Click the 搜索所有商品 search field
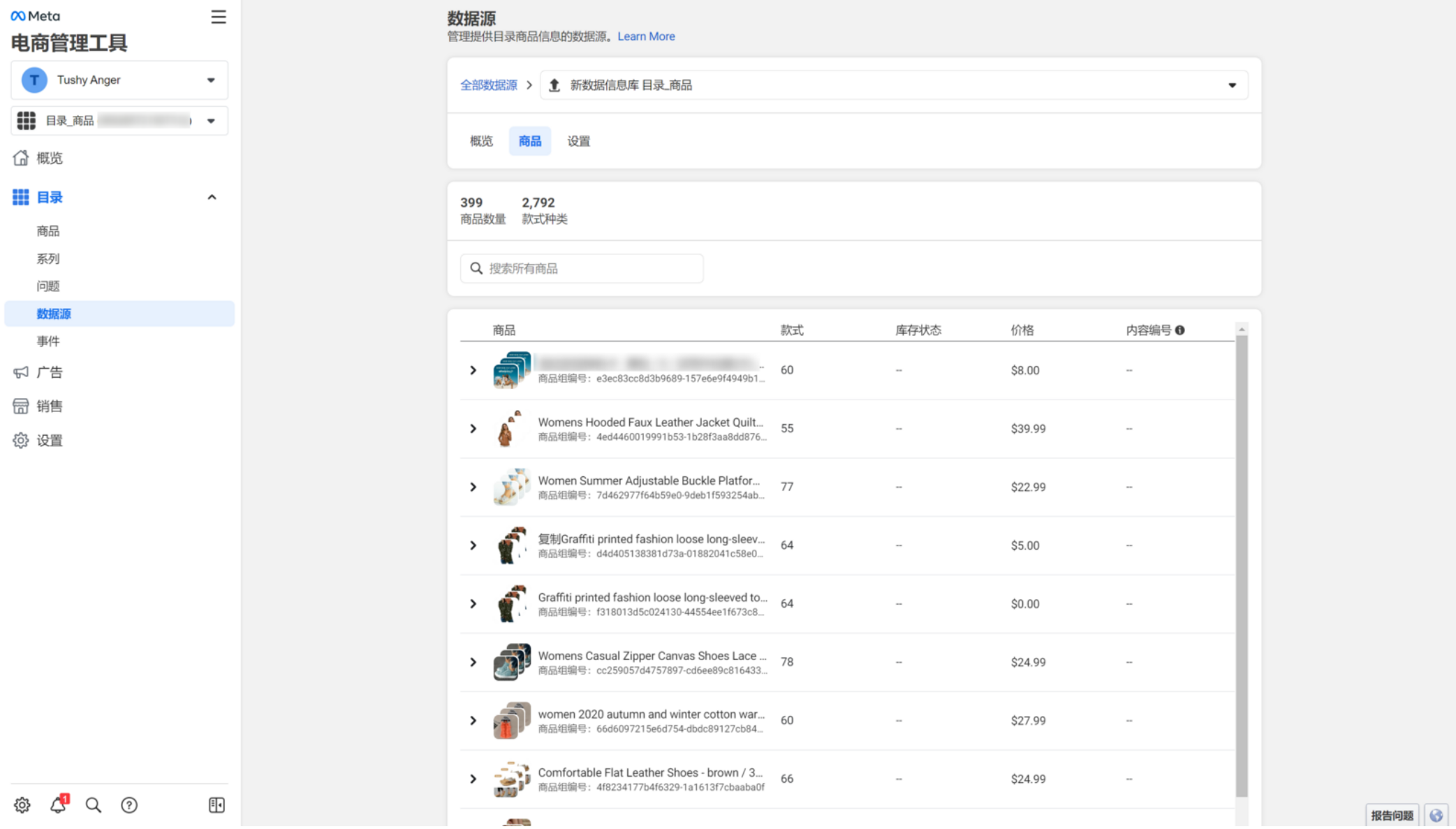 tap(582, 268)
